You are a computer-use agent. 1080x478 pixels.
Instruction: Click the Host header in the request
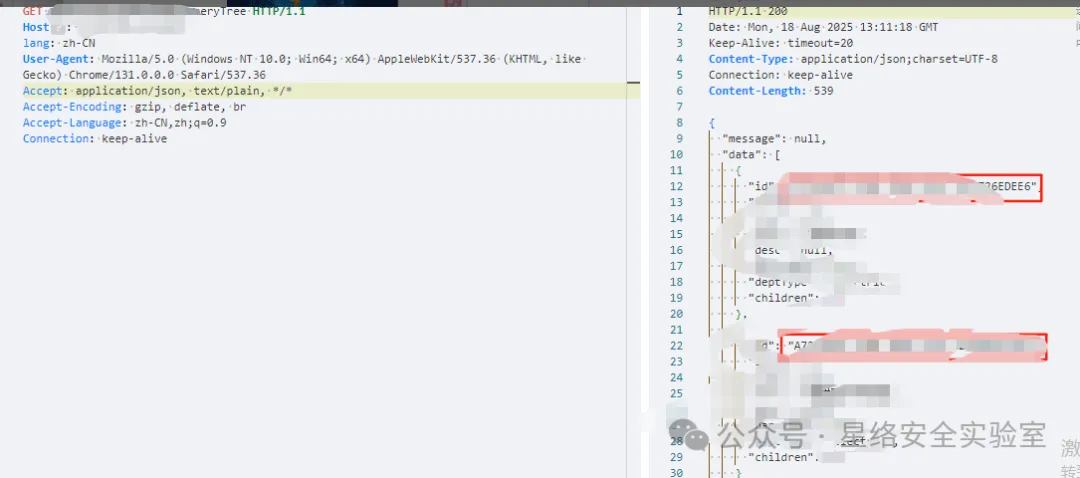36,27
